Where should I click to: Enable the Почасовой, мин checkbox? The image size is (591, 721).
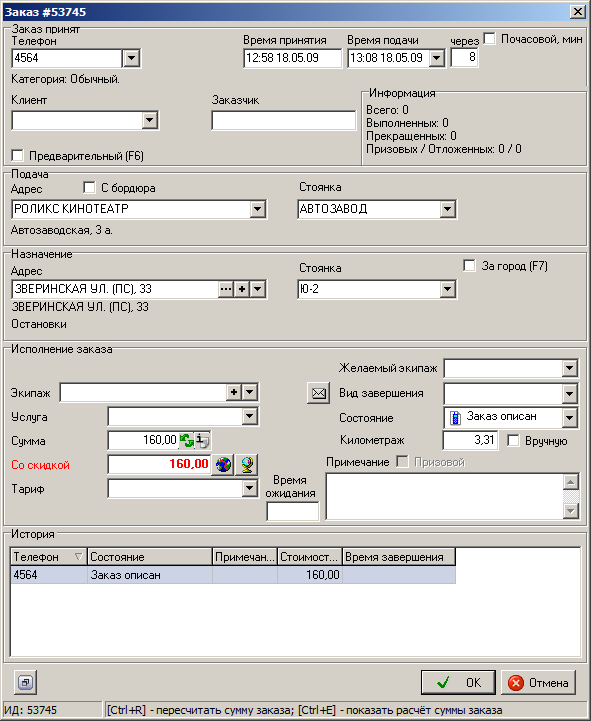490,39
